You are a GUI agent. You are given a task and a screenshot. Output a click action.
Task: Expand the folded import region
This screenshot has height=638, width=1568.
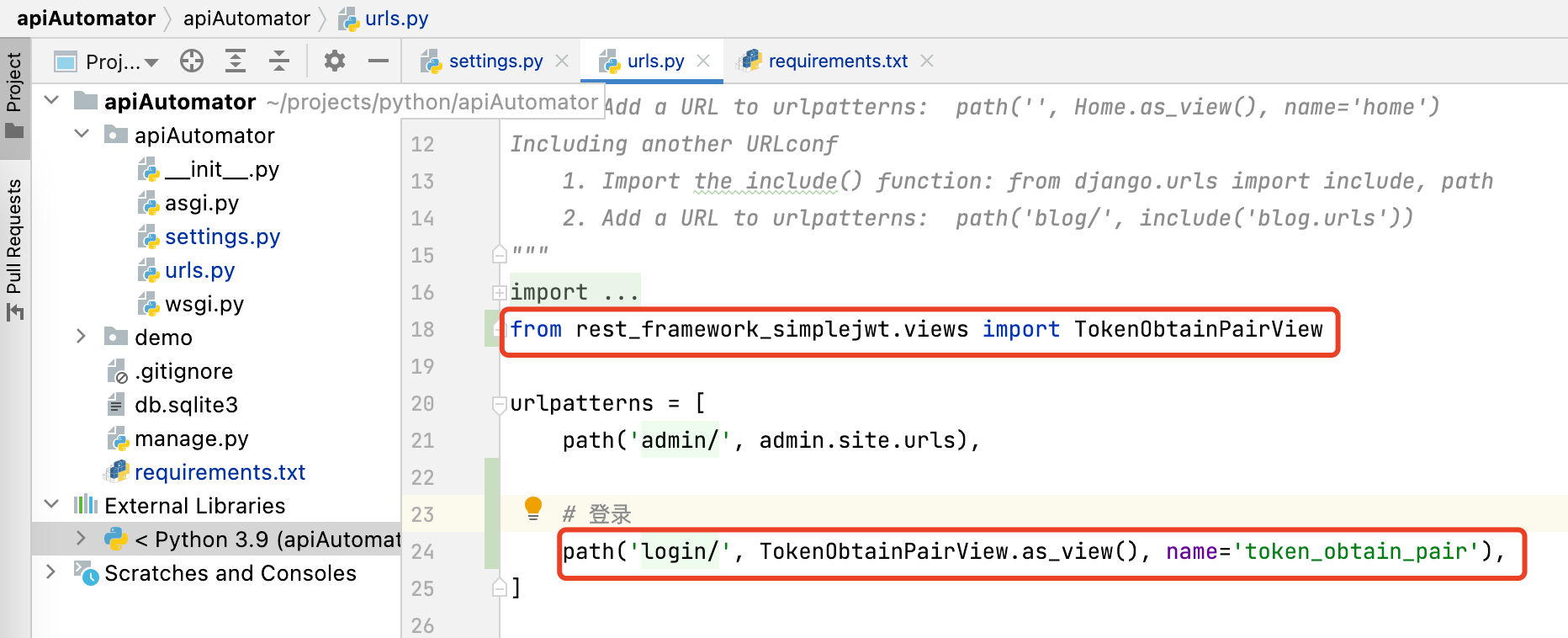[499, 292]
